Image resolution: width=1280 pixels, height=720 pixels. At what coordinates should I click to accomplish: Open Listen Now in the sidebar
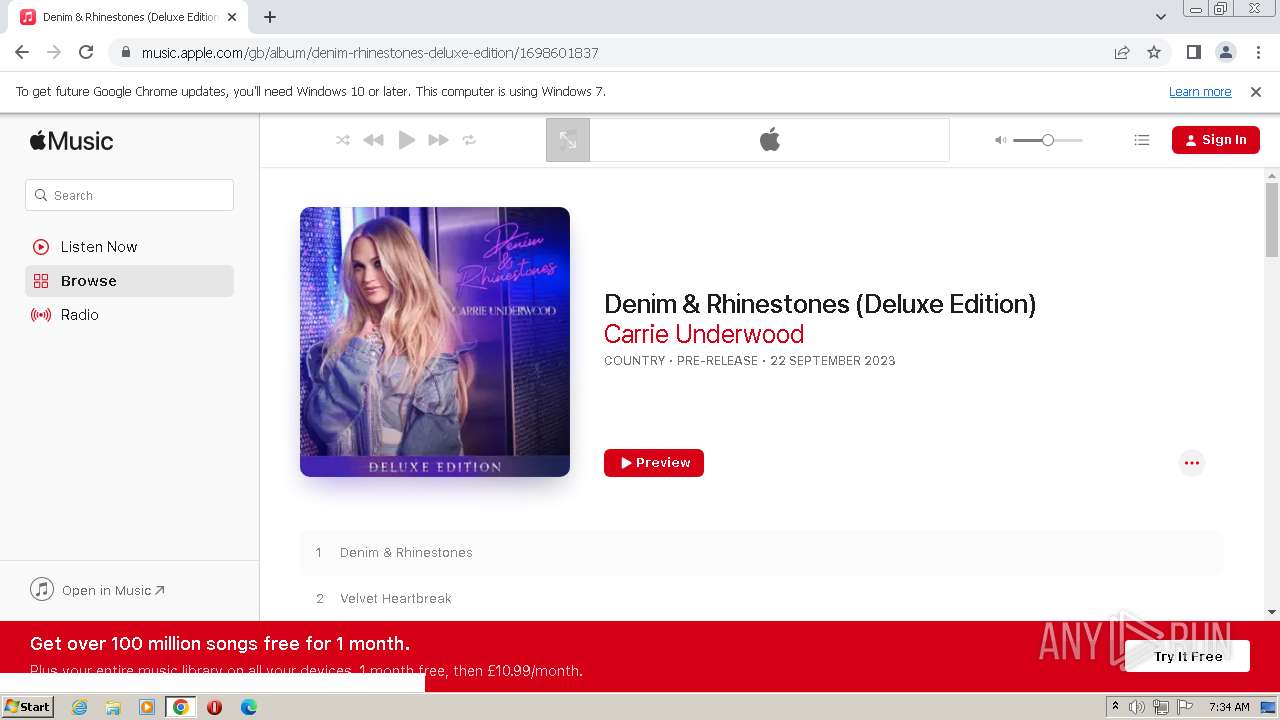(129, 247)
